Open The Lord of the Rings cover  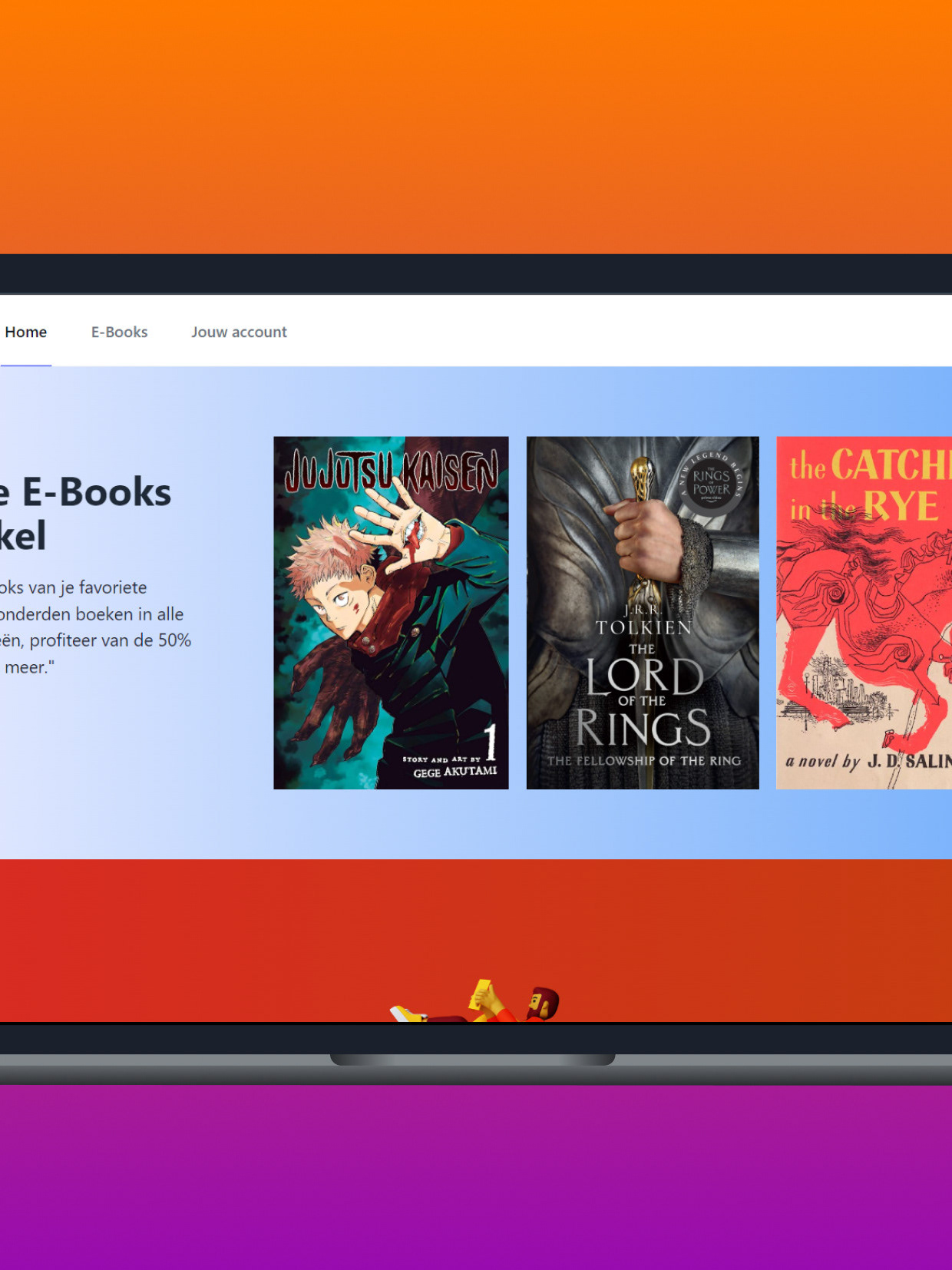coord(643,613)
